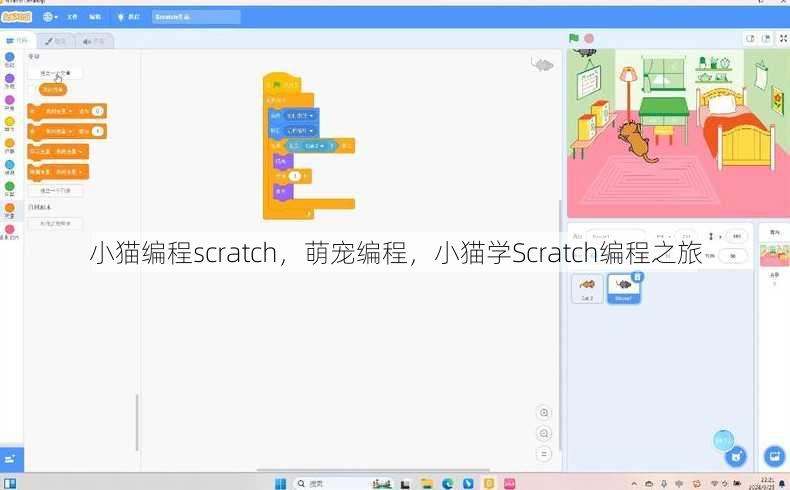Open the Tutorials lightbulb menu
Screen dimensions: 790x490
(128, 17)
